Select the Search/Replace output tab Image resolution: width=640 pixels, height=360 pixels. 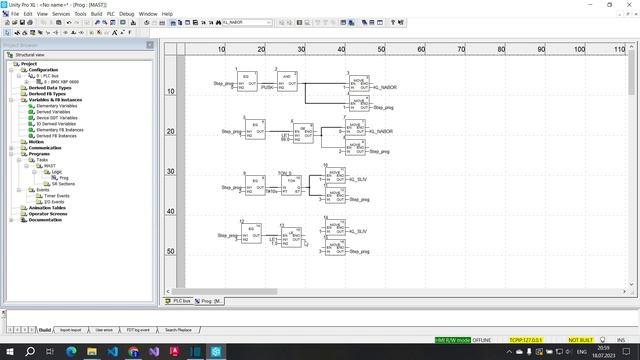tap(178, 330)
